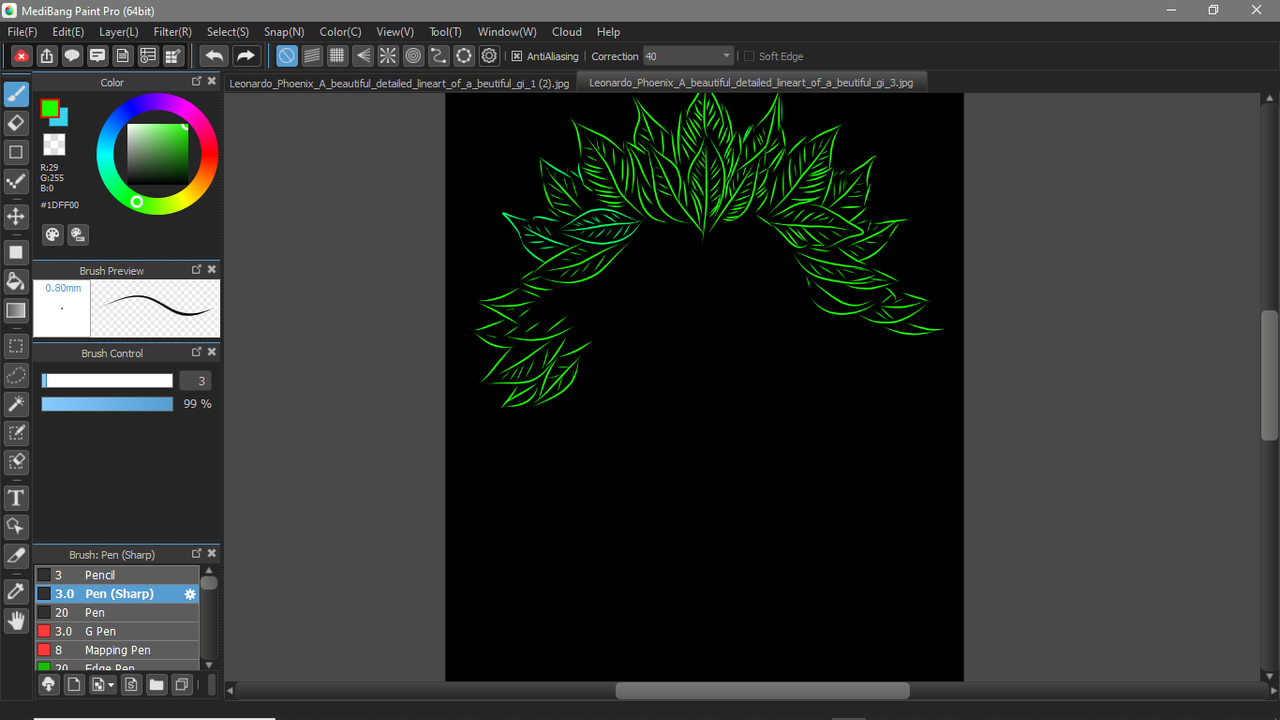Click the brush size slider
Screen dimensions: 1280x720
pos(107,381)
